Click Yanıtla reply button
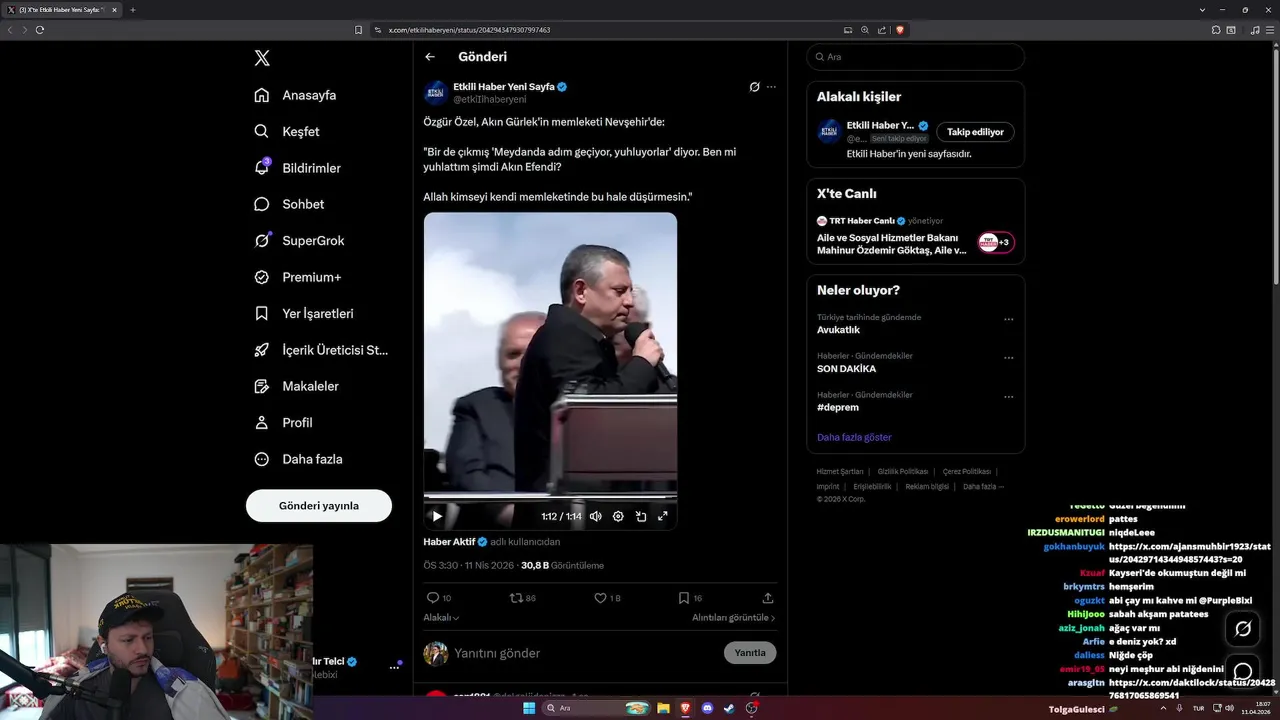The height and width of the screenshot is (720, 1280). click(x=750, y=653)
